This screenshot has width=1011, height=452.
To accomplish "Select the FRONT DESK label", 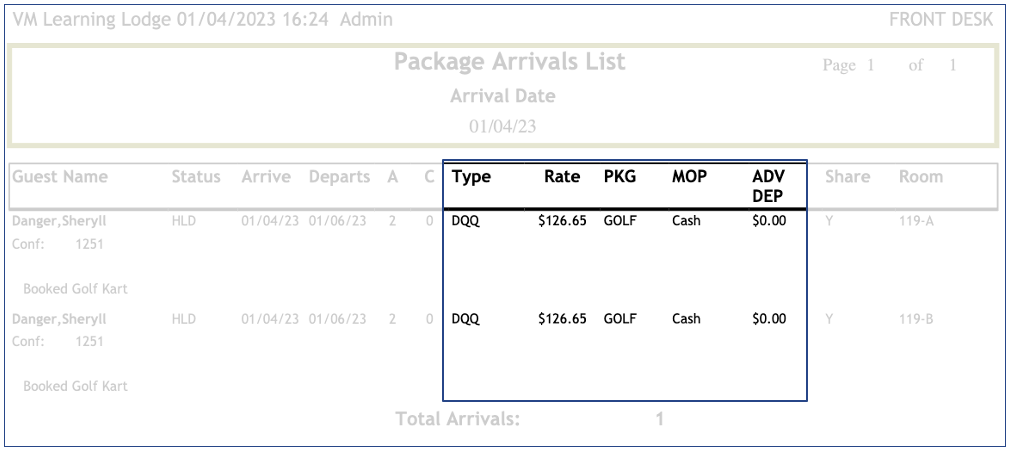I will coord(939,20).
